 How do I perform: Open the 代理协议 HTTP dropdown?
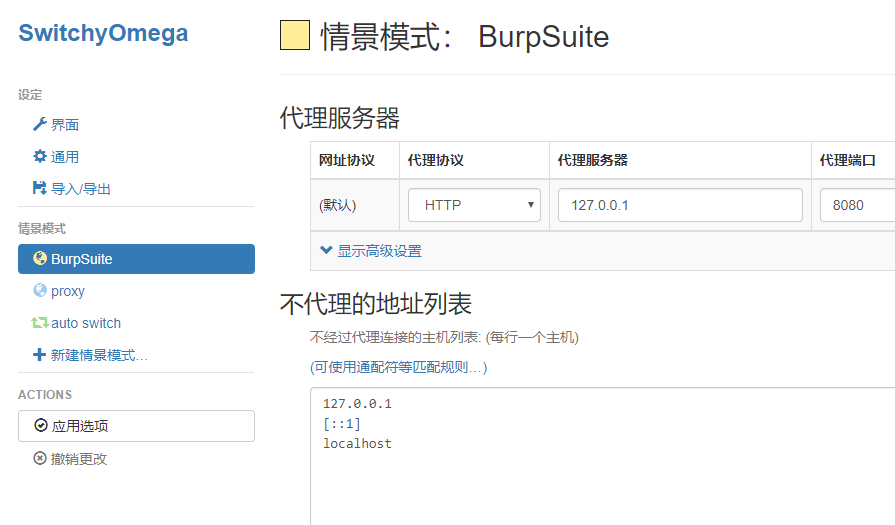[x=474, y=205]
